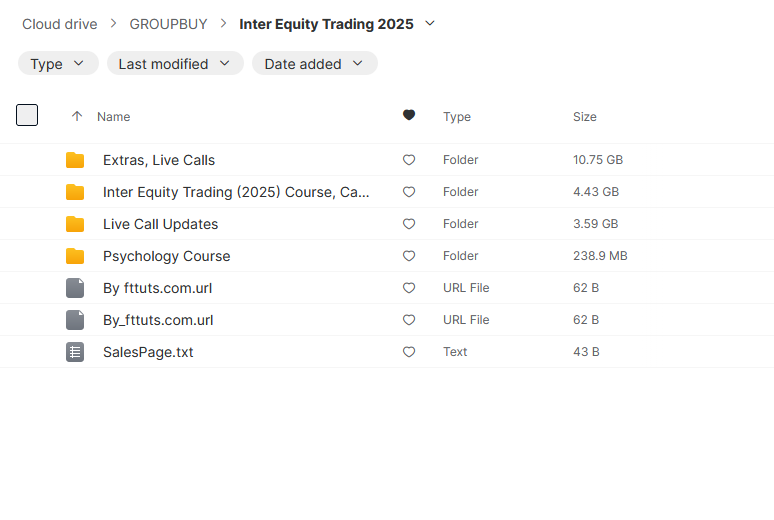Image resolution: width=774 pixels, height=520 pixels.
Task: Click the SalesPage.txt text file icon
Action: [75, 352]
